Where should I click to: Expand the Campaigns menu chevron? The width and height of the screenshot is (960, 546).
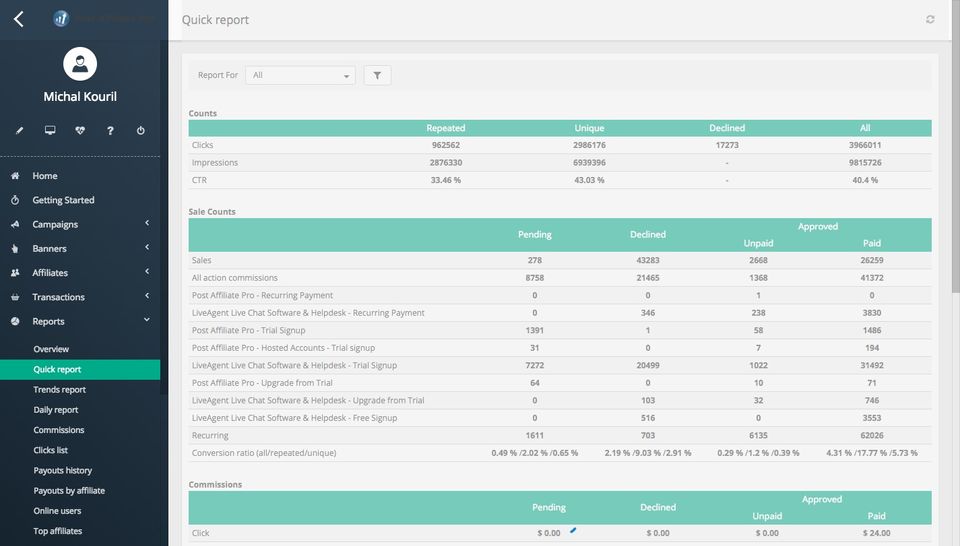pyautogui.click(x=147, y=223)
